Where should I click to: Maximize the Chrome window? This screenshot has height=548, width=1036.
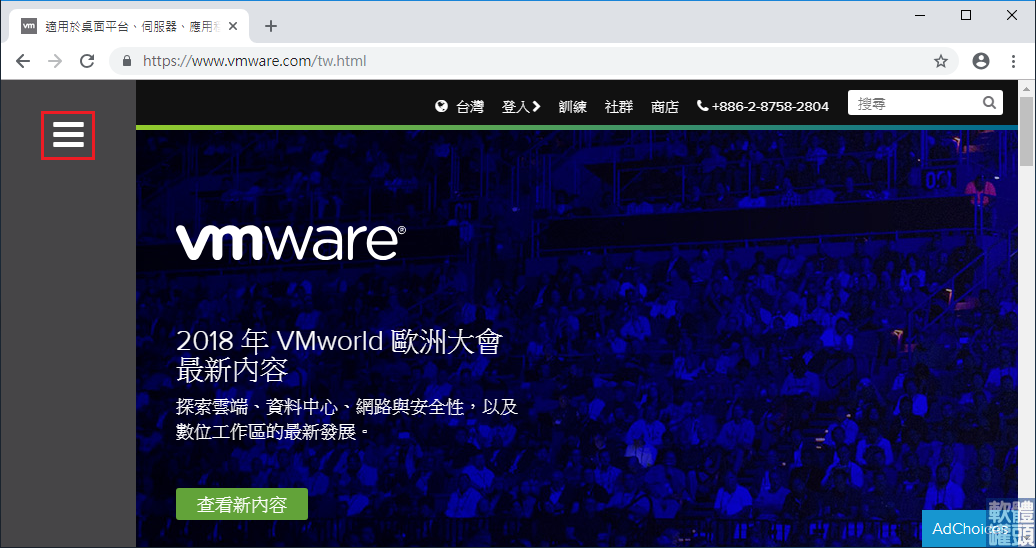tap(966, 15)
